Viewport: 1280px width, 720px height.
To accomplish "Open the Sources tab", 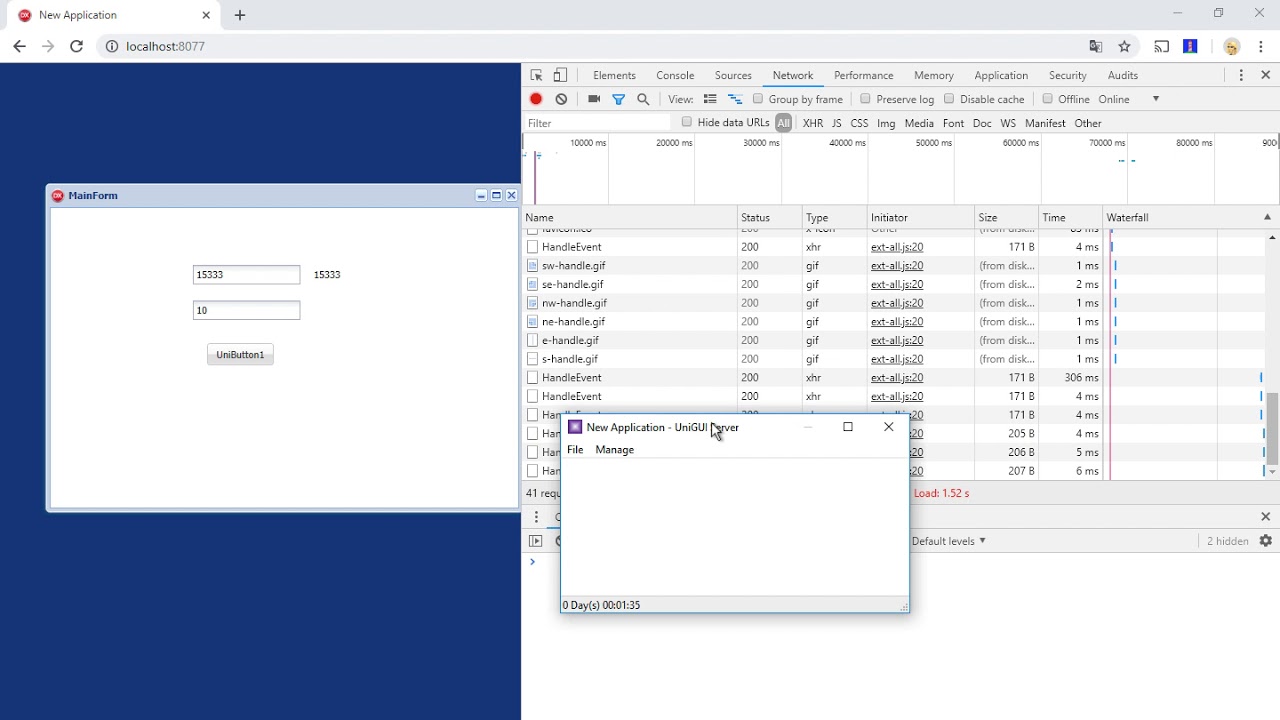I will click(x=733, y=75).
